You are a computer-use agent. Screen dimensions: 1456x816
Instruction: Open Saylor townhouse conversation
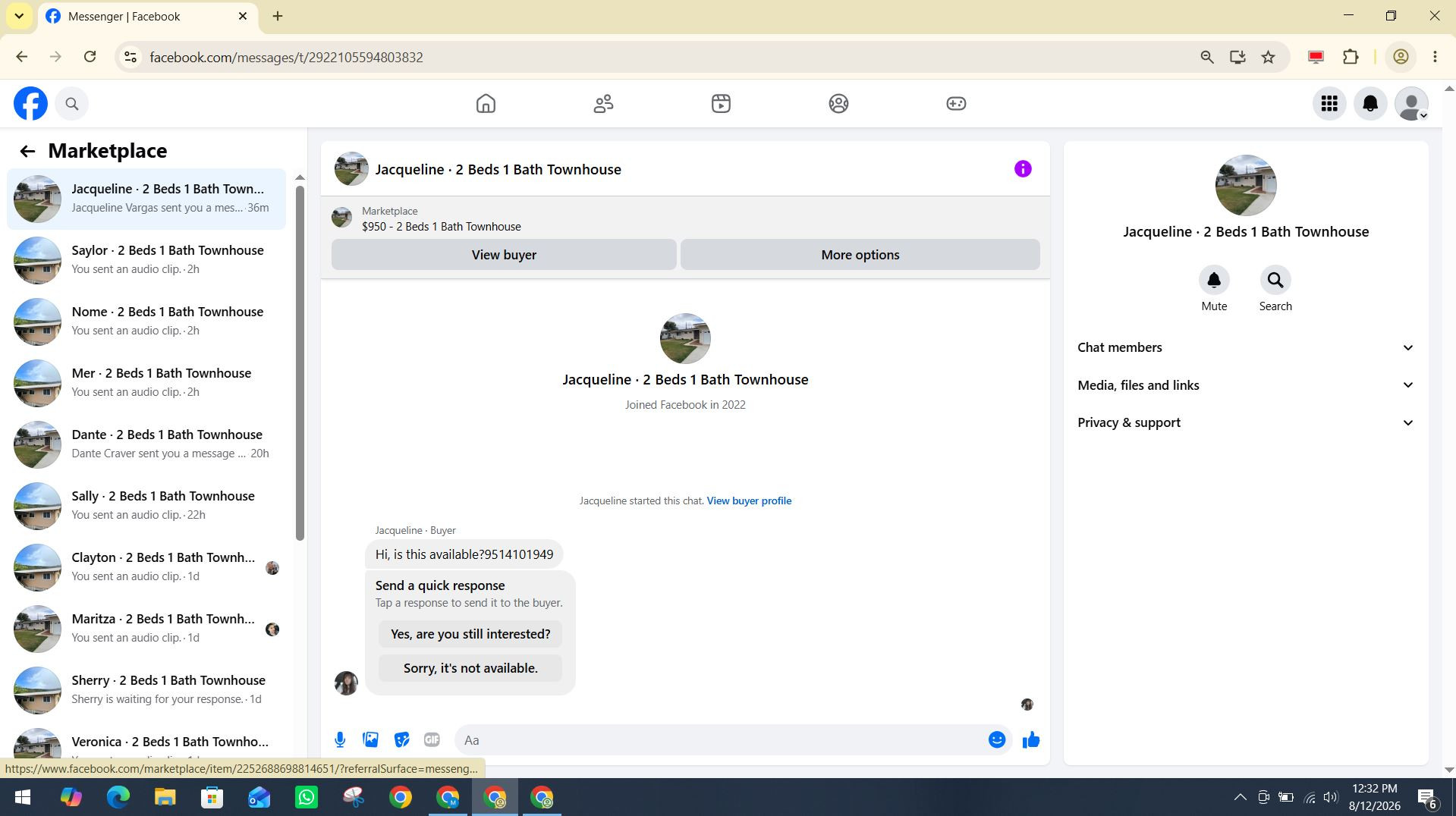146,259
